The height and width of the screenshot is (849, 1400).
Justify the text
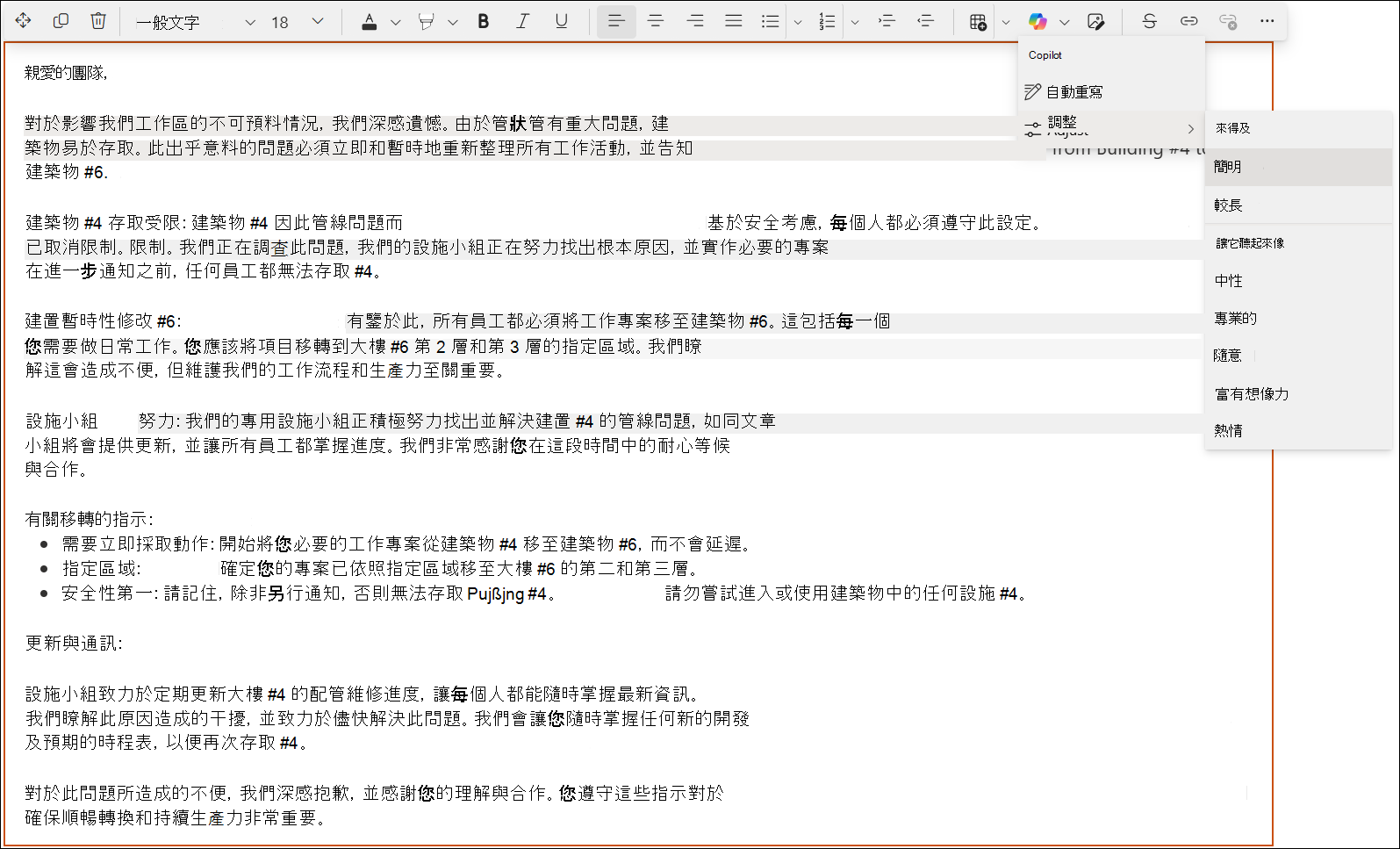pos(734,22)
